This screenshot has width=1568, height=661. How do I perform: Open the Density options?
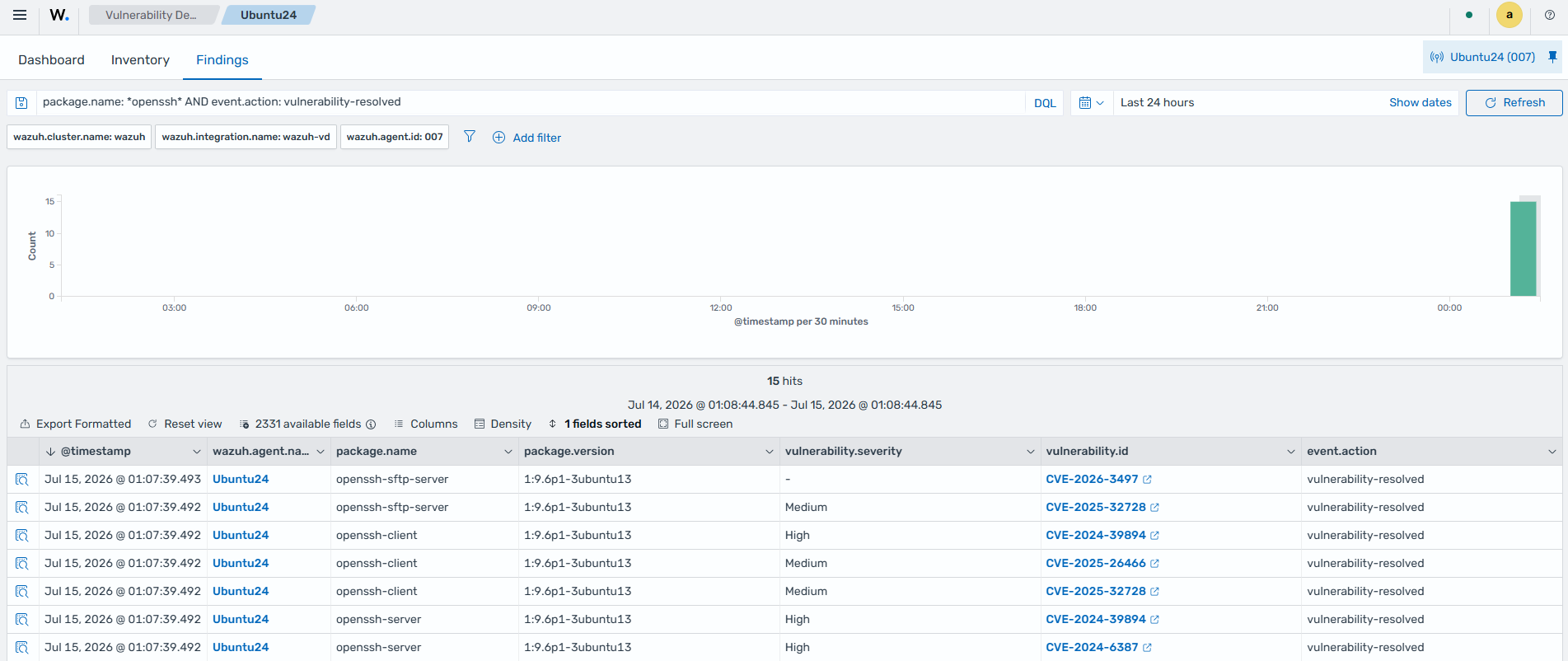[x=503, y=424]
